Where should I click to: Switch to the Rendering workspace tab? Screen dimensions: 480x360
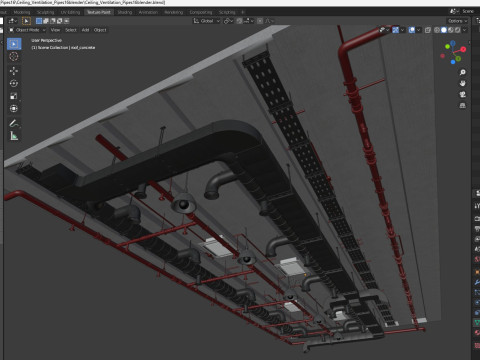click(x=173, y=12)
